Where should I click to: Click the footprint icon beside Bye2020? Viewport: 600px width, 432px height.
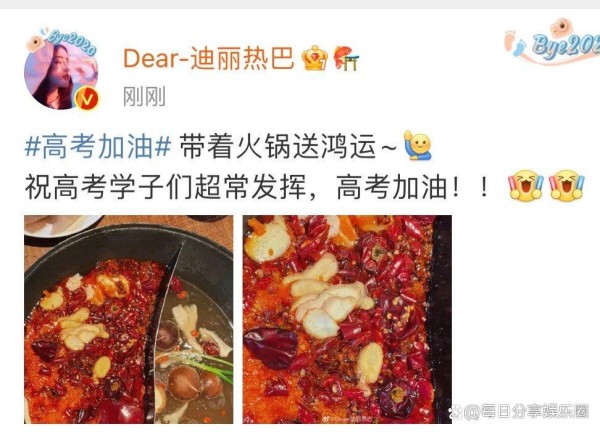(515, 43)
